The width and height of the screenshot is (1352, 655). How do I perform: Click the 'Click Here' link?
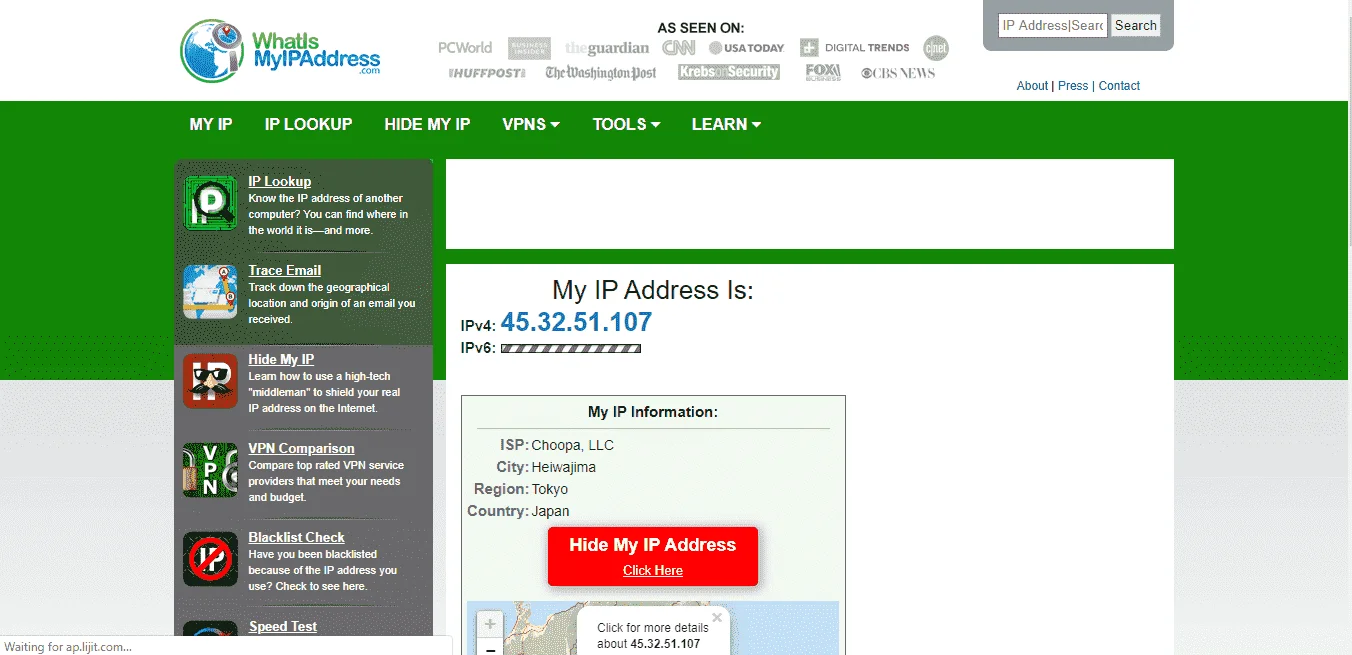click(653, 571)
